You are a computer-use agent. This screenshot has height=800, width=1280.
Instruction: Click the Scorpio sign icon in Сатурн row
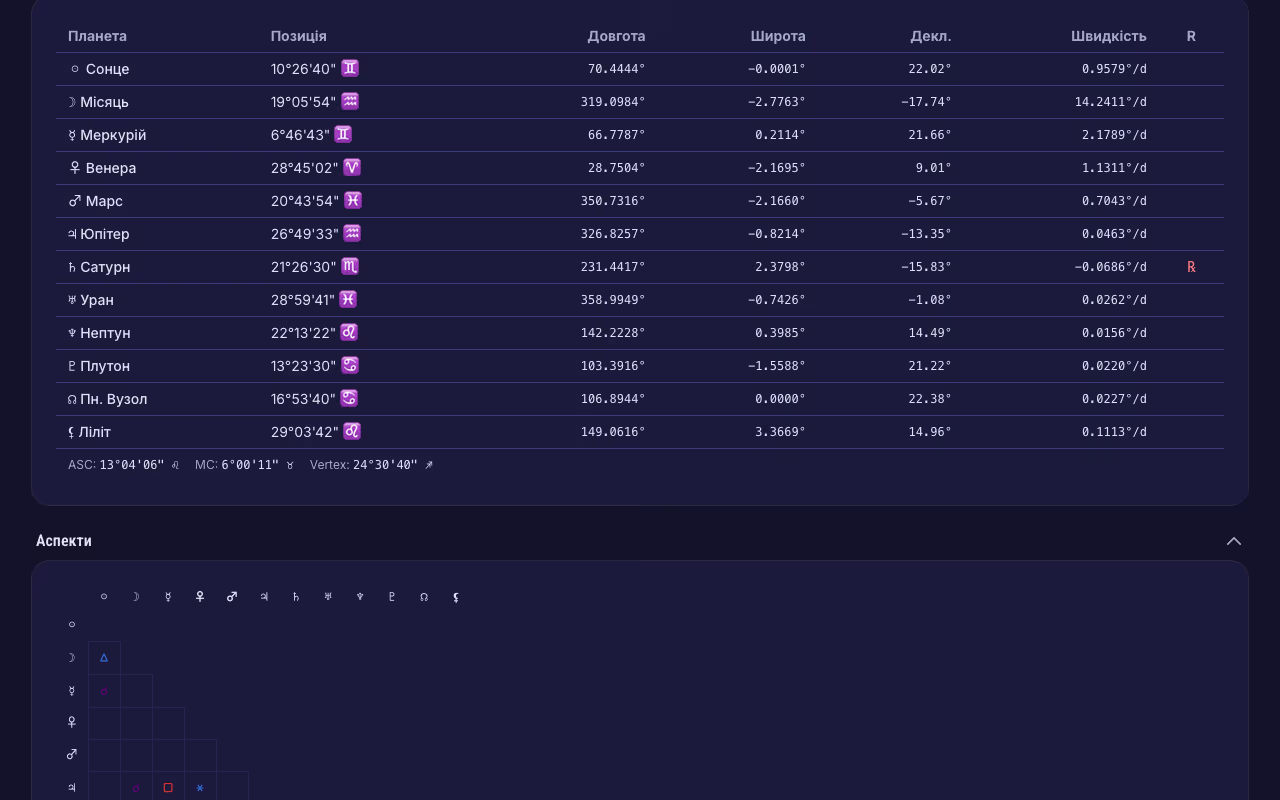click(350, 266)
